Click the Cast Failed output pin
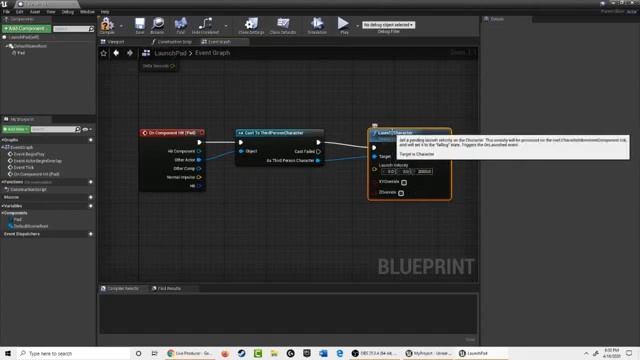Viewport: 640px width, 360px height. tap(318, 151)
